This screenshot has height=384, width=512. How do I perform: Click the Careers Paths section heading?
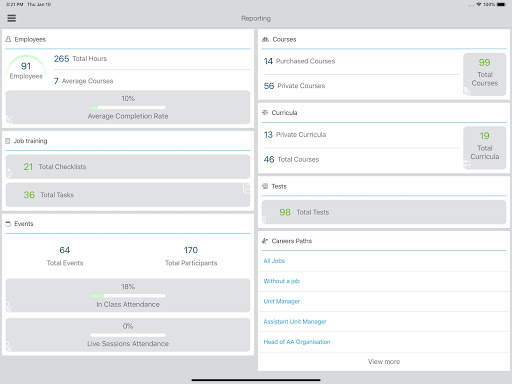click(292, 241)
